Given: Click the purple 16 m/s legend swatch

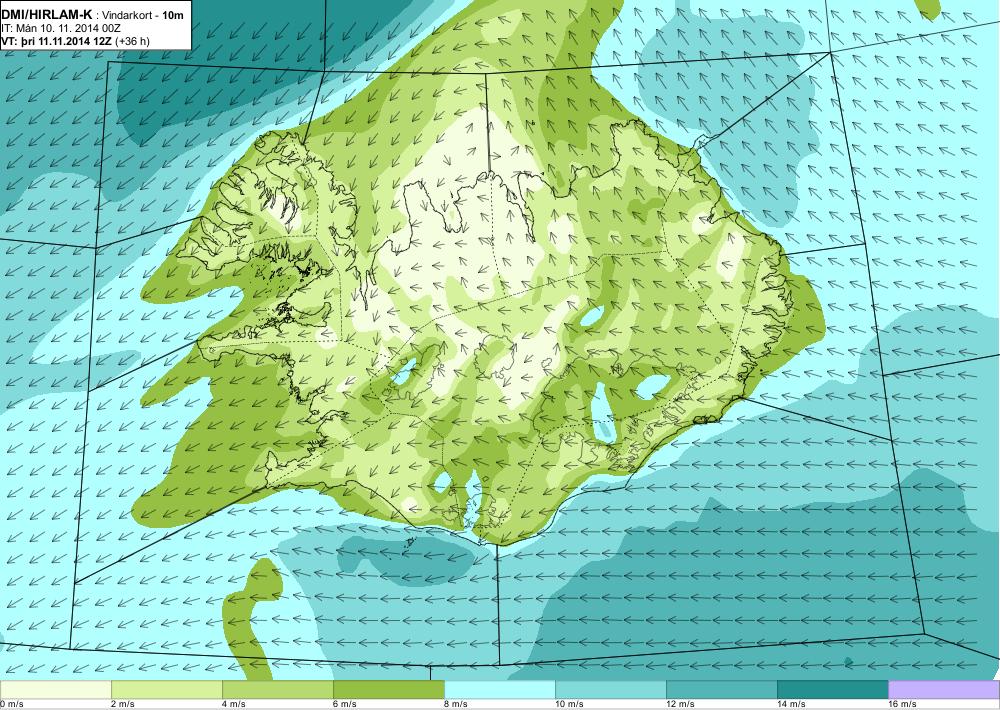Looking at the screenshot, I should [x=944, y=690].
